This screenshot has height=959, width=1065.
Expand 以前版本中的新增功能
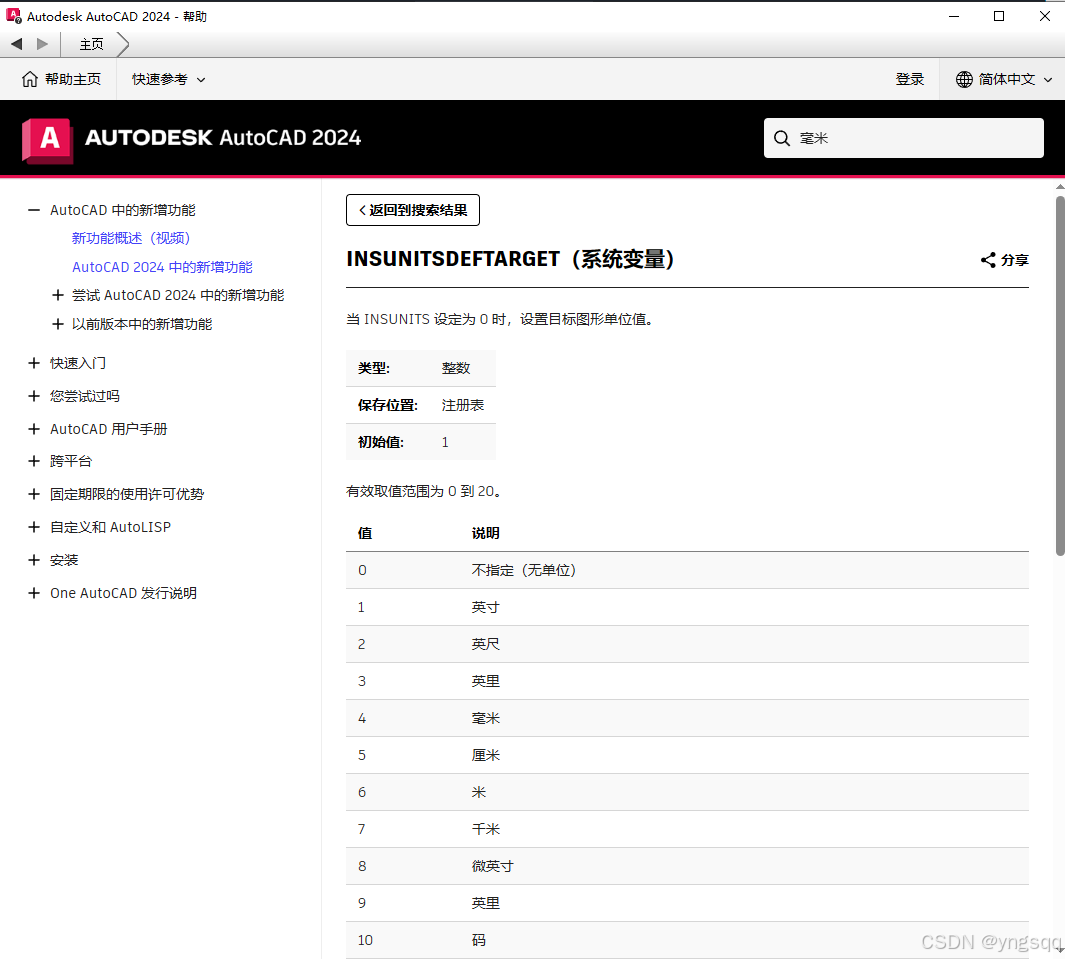58,325
